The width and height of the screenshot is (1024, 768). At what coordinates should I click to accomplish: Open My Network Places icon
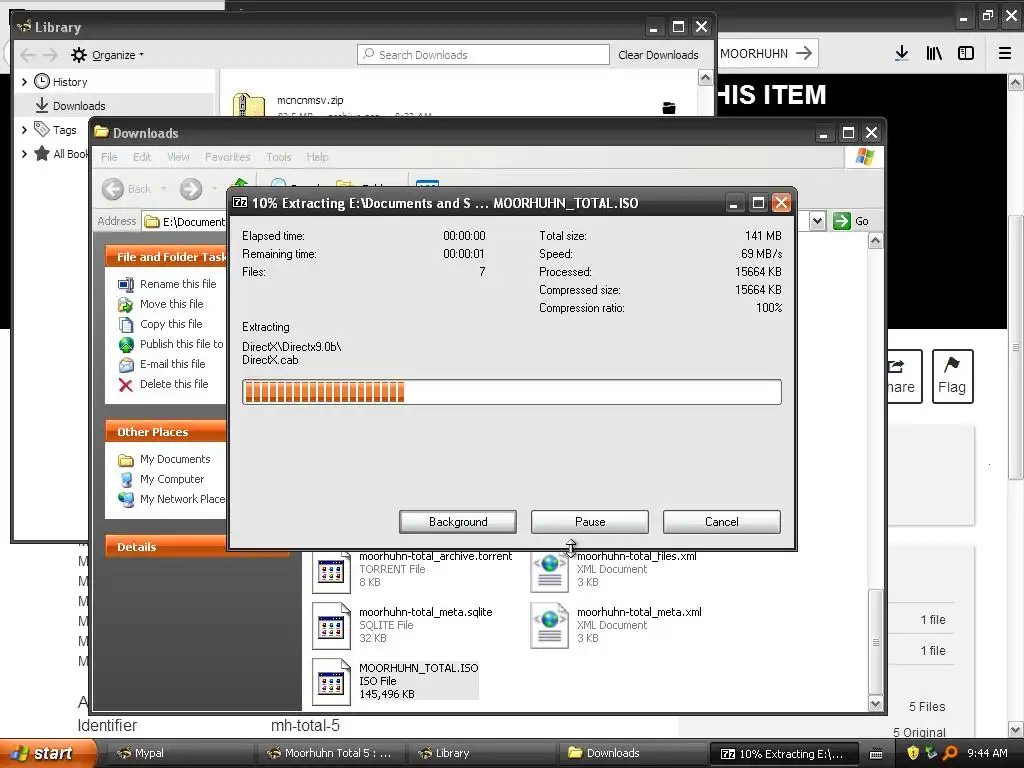click(x=126, y=500)
